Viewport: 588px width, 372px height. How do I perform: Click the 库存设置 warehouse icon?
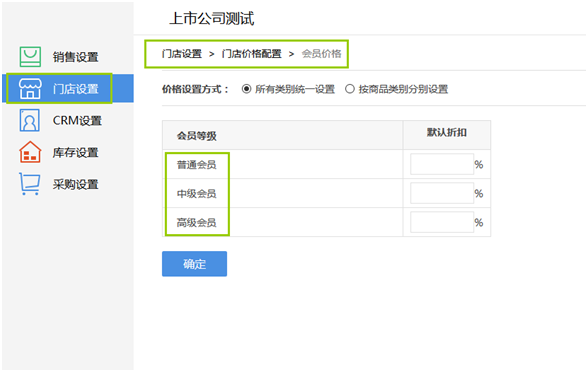pyautogui.click(x=30, y=152)
